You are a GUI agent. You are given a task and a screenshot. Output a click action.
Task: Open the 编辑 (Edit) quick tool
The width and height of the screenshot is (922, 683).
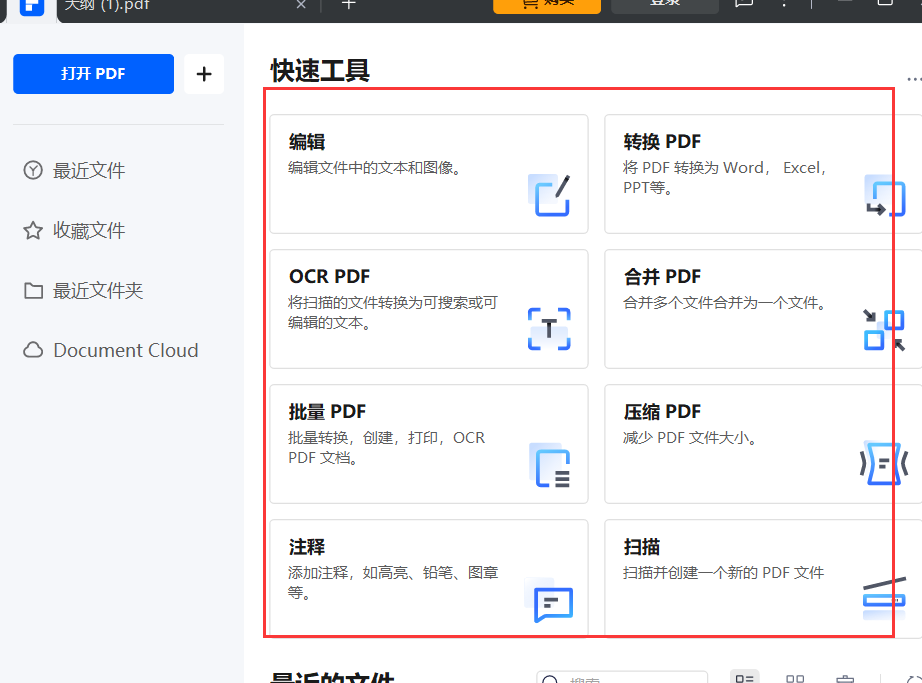(428, 172)
